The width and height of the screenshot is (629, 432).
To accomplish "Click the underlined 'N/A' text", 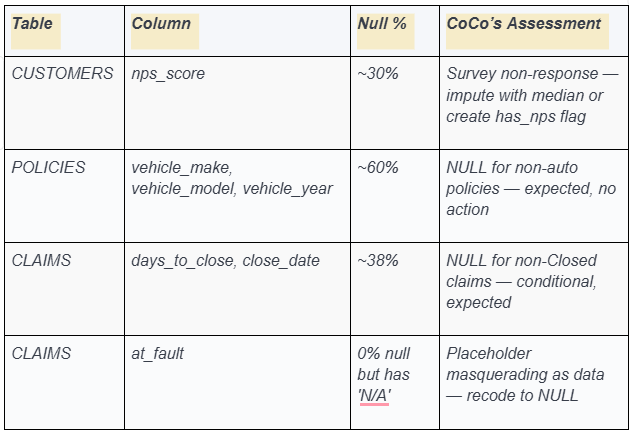I will point(374,396).
